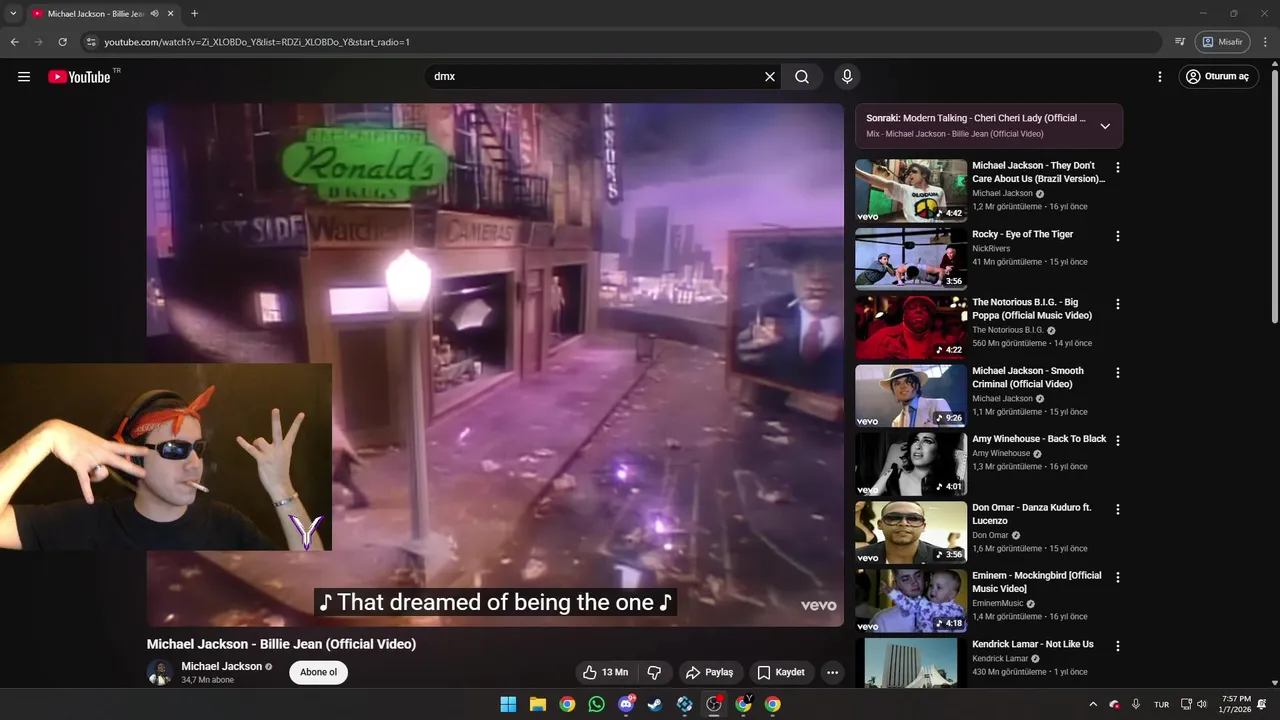1280x720 pixels.
Task: Open YouTube settings three-dot menu
Action: (1160, 77)
